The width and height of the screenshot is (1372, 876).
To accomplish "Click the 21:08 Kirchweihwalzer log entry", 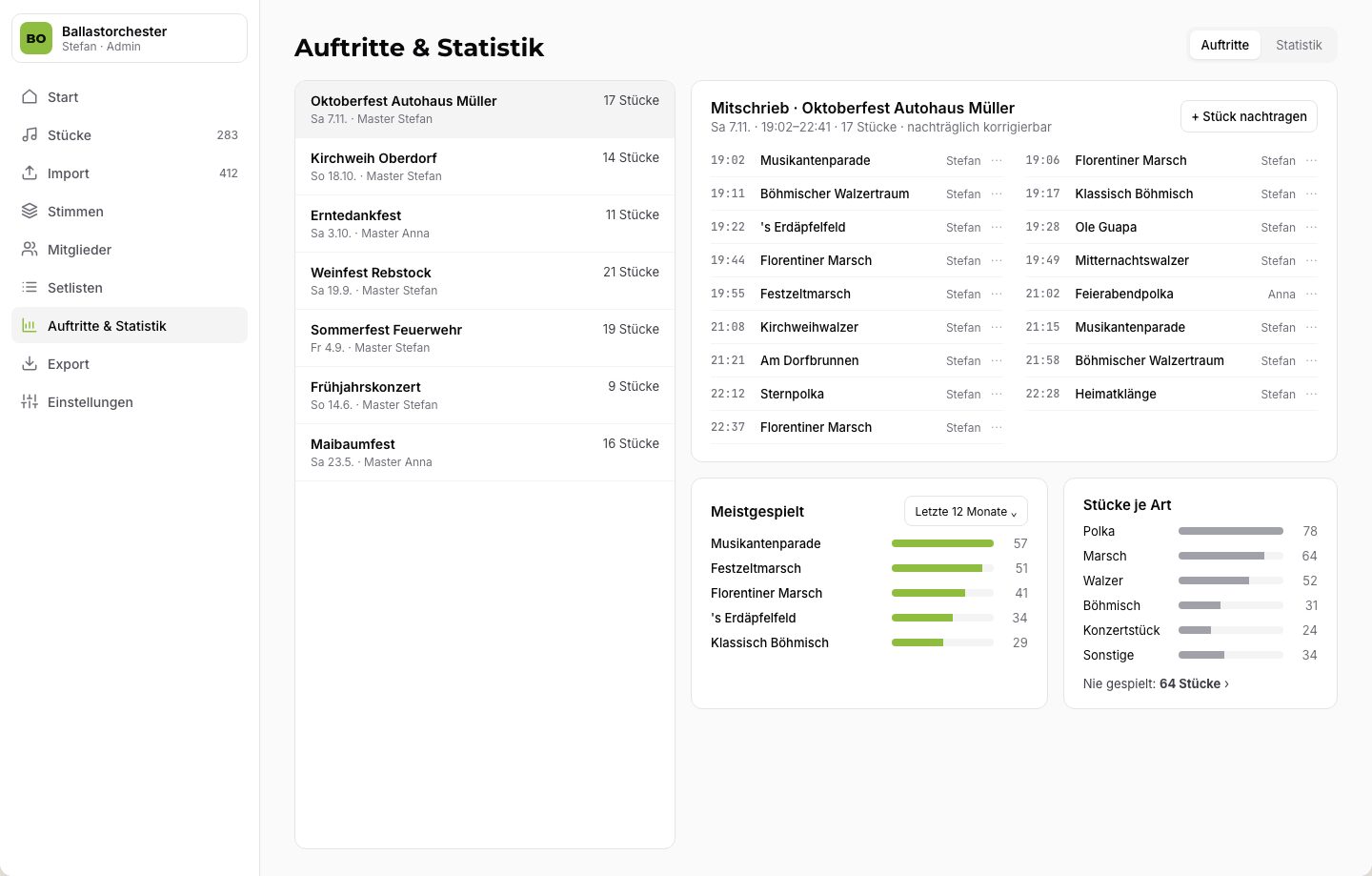I will (857, 327).
